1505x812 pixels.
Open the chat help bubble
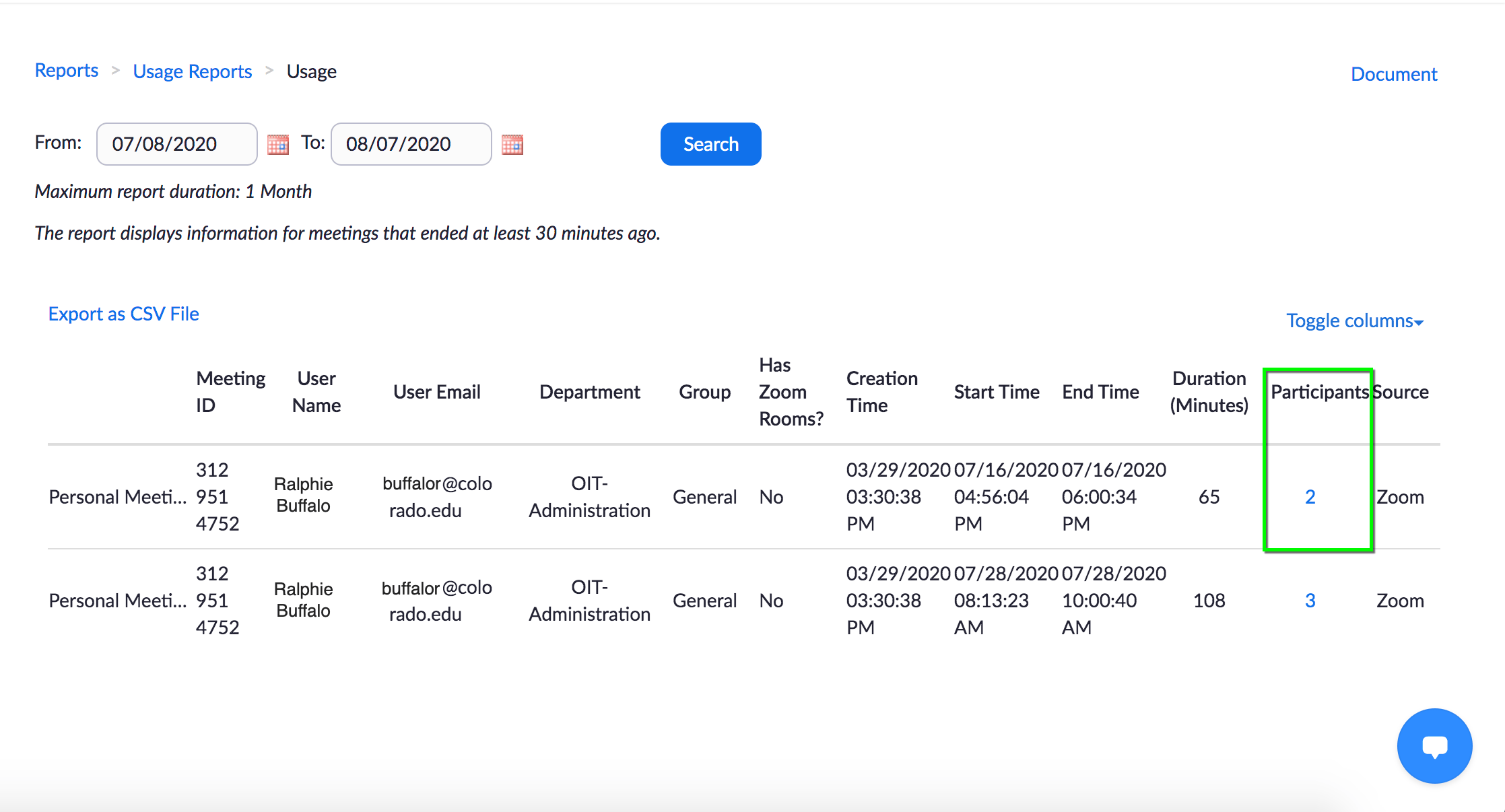1434,745
